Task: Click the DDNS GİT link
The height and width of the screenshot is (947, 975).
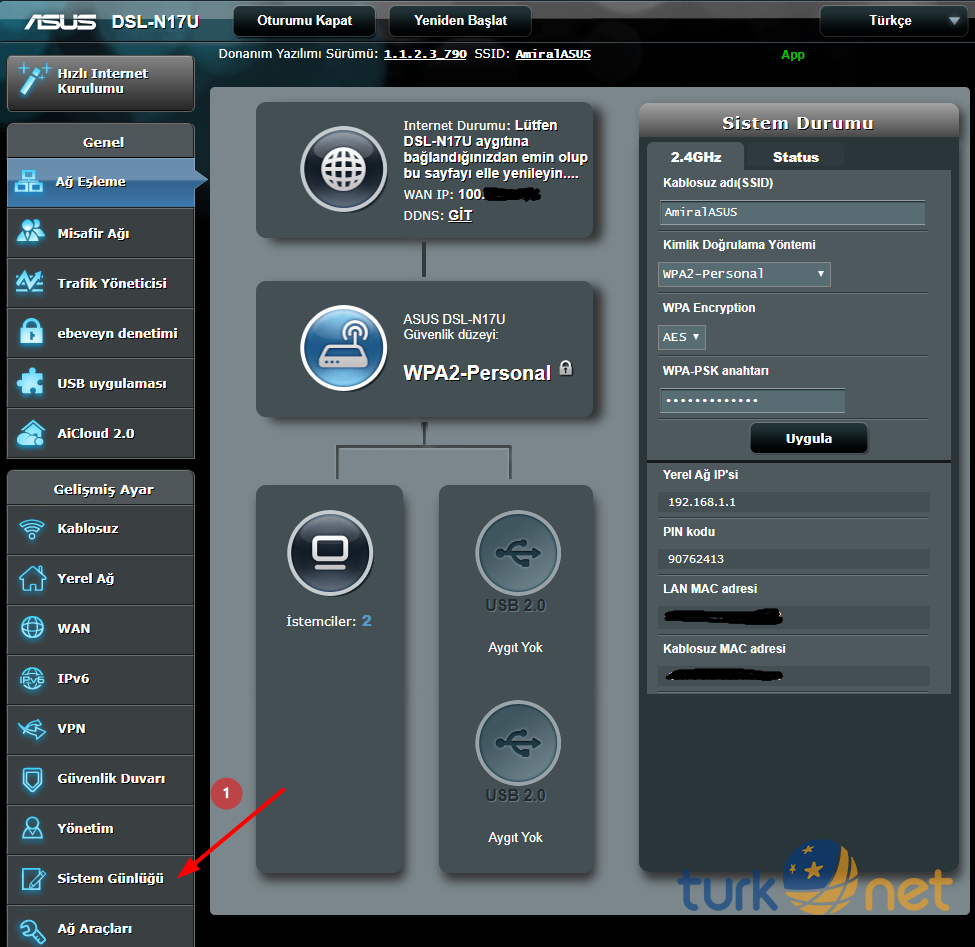Action: (460, 215)
